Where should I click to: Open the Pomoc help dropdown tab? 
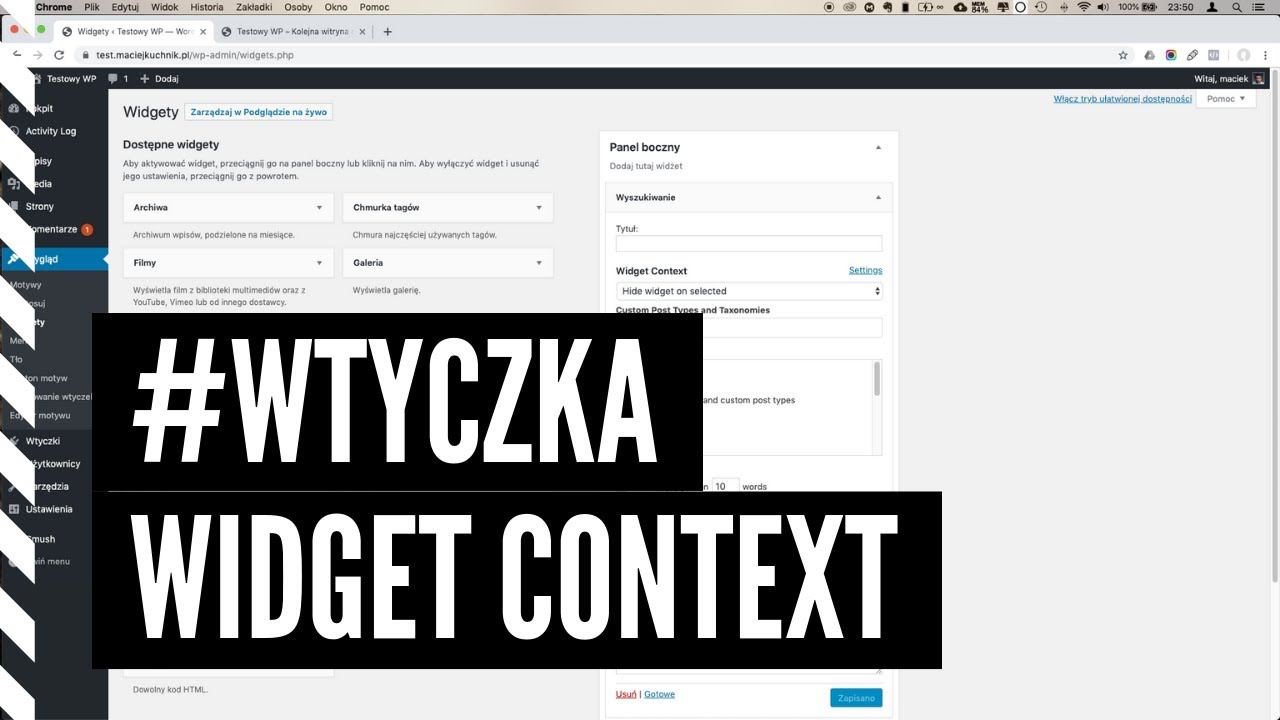click(x=1225, y=99)
